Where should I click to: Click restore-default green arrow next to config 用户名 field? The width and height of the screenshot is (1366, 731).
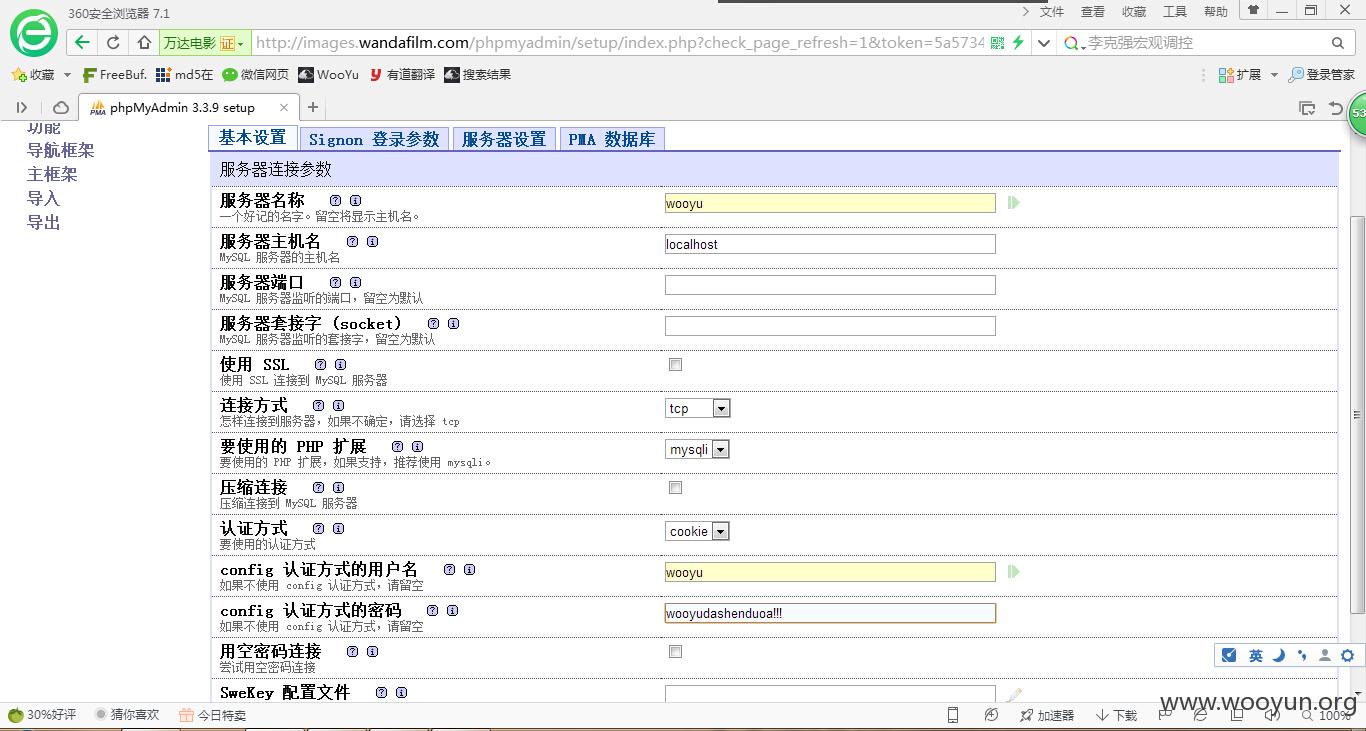pyautogui.click(x=1014, y=572)
